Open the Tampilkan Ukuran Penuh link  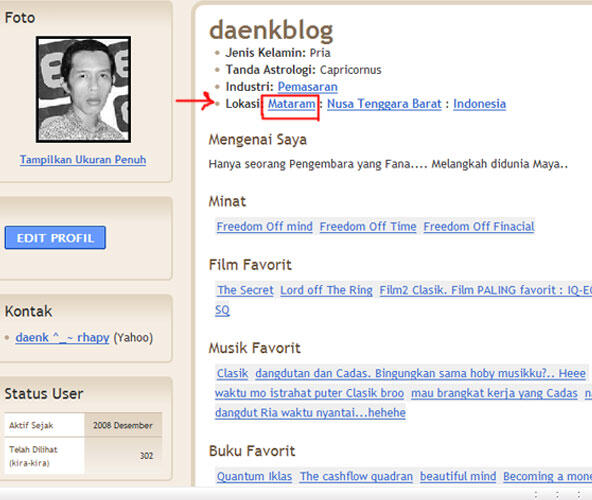coord(83,160)
